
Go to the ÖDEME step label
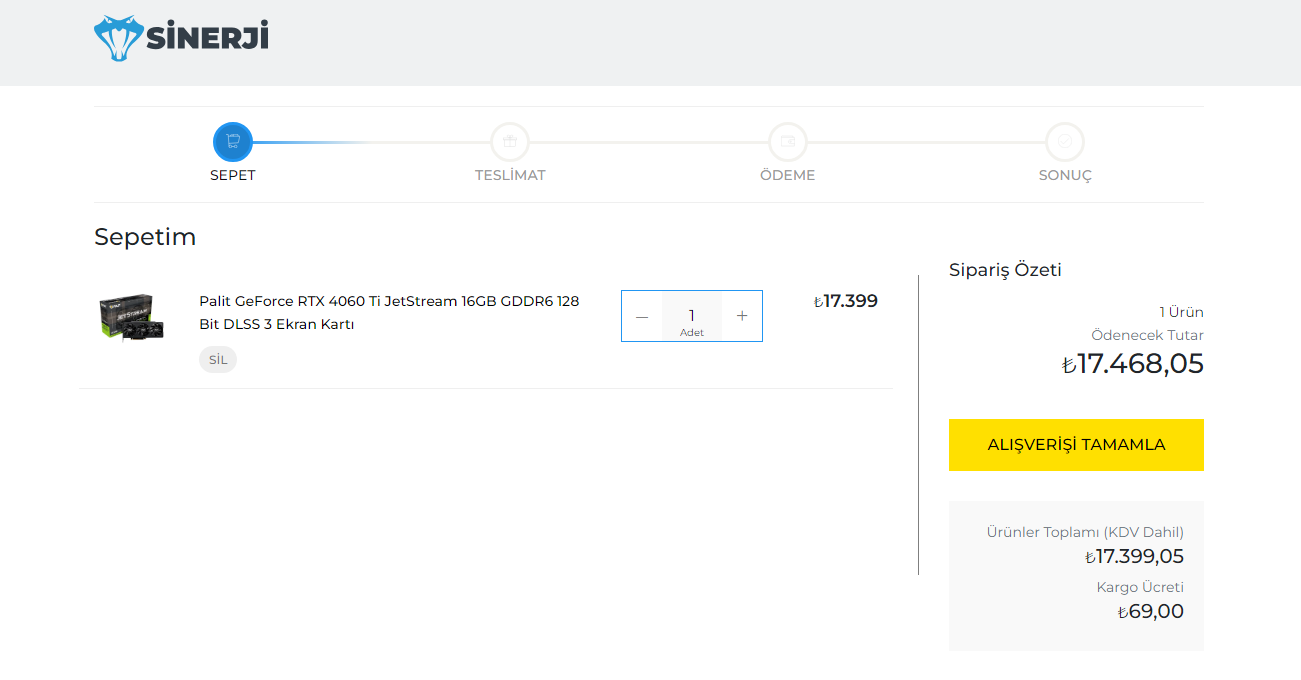pyautogui.click(x=788, y=175)
